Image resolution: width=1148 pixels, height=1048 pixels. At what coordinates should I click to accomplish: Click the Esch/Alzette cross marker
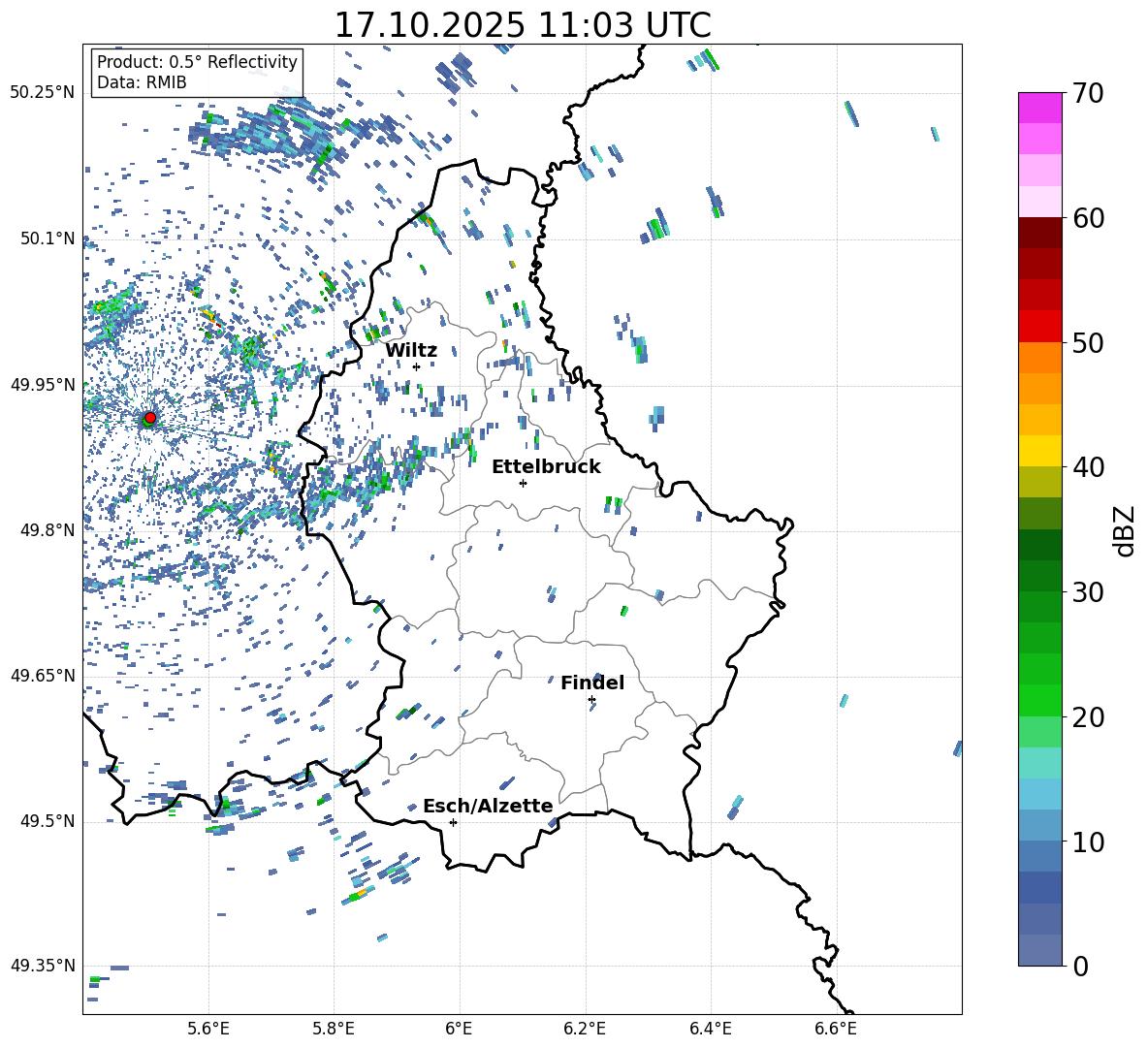453,822
